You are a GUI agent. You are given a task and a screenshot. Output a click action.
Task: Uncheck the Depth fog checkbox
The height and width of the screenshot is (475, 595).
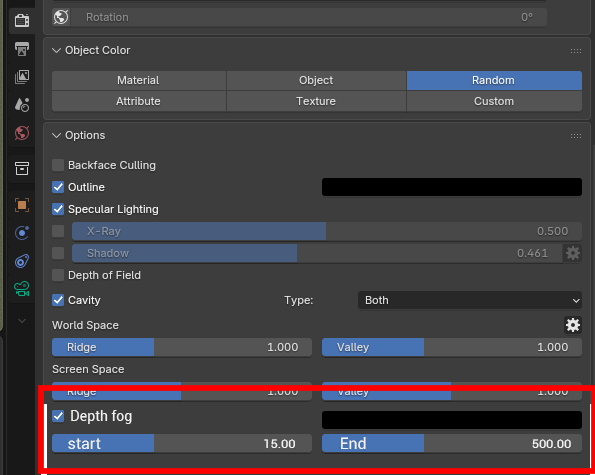point(58,416)
